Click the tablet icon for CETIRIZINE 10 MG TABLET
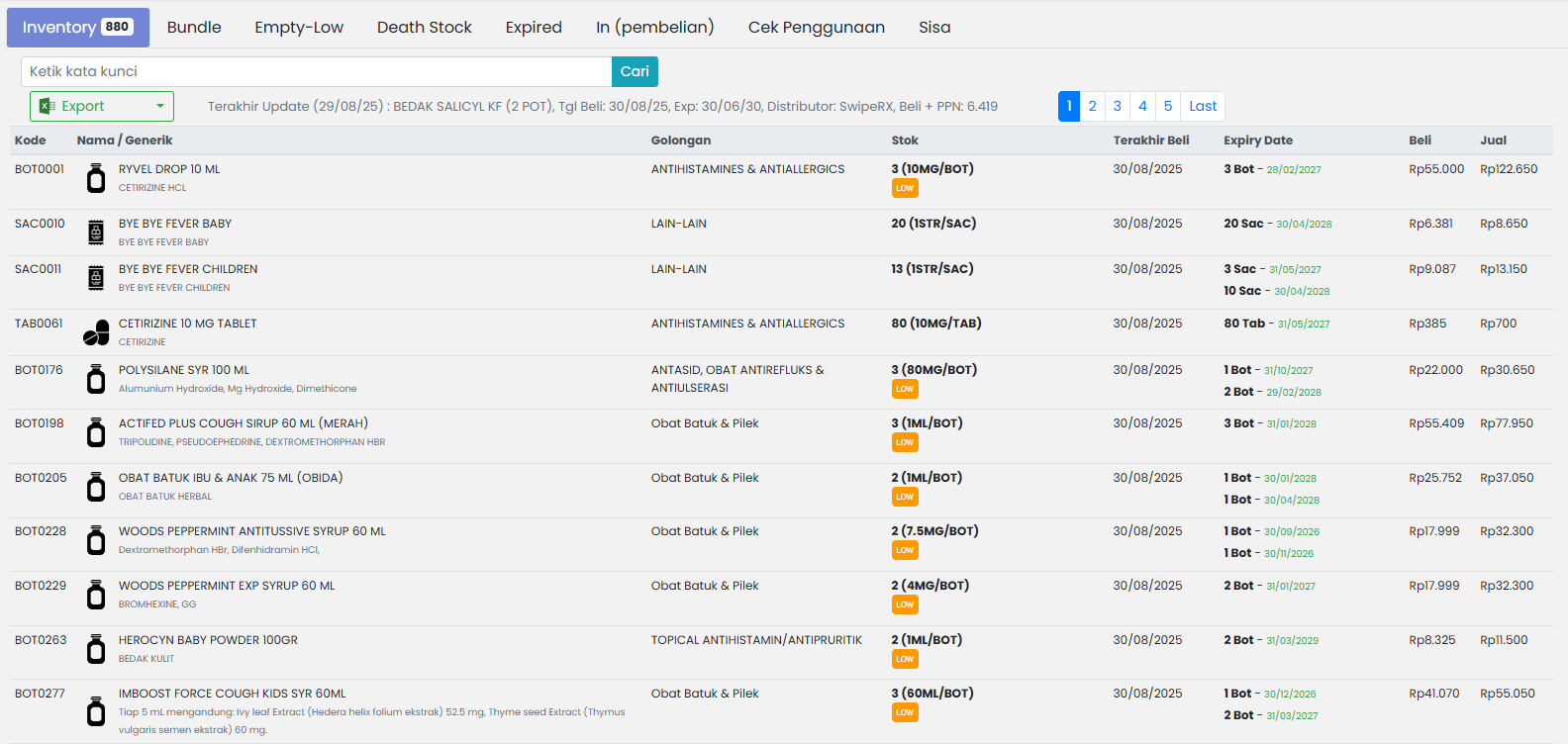Screen dimensions: 1568x744 tap(96, 332)
